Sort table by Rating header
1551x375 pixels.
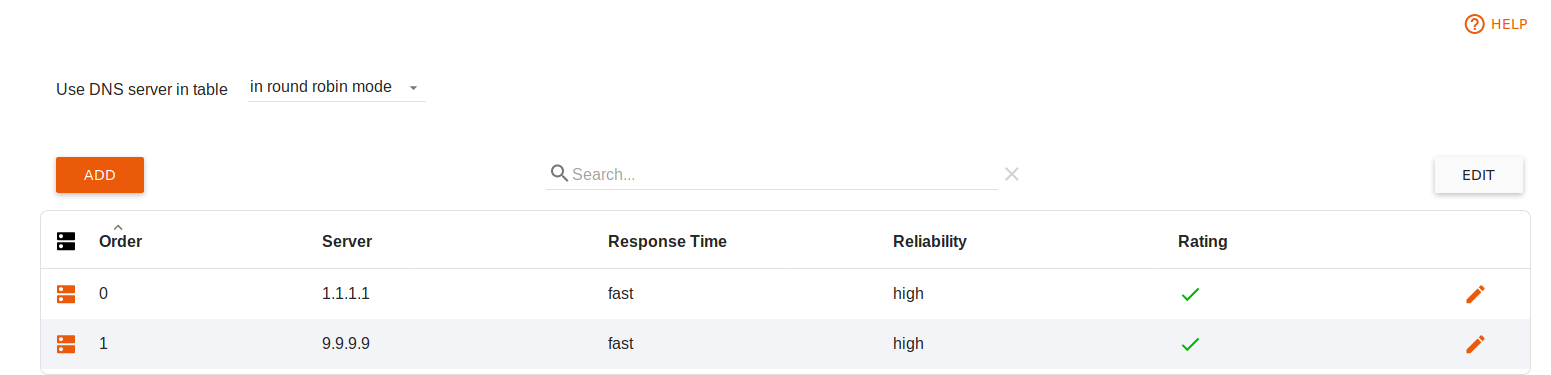pyautogui.click(x=1202, y=241)
